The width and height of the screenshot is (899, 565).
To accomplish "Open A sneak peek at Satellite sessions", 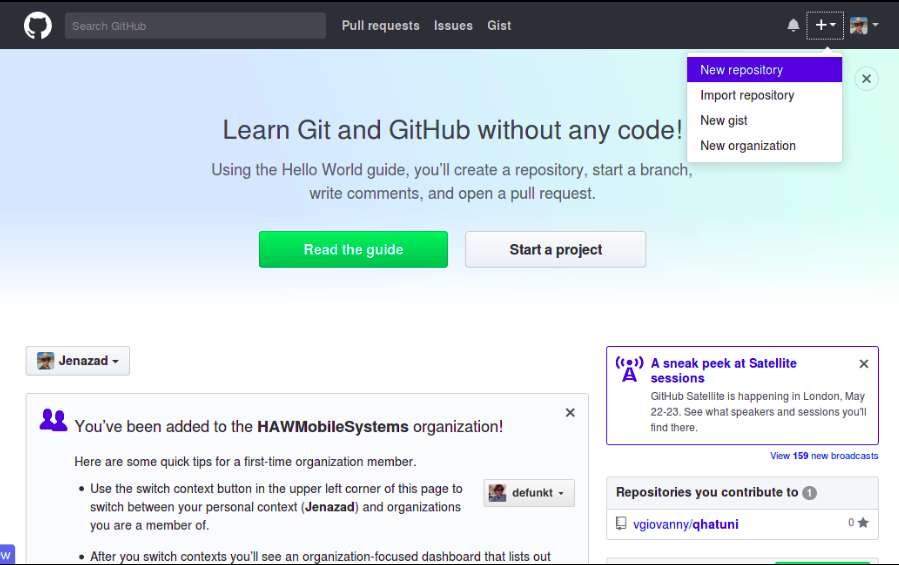I will pyautogui.click(x=724, y=371).
